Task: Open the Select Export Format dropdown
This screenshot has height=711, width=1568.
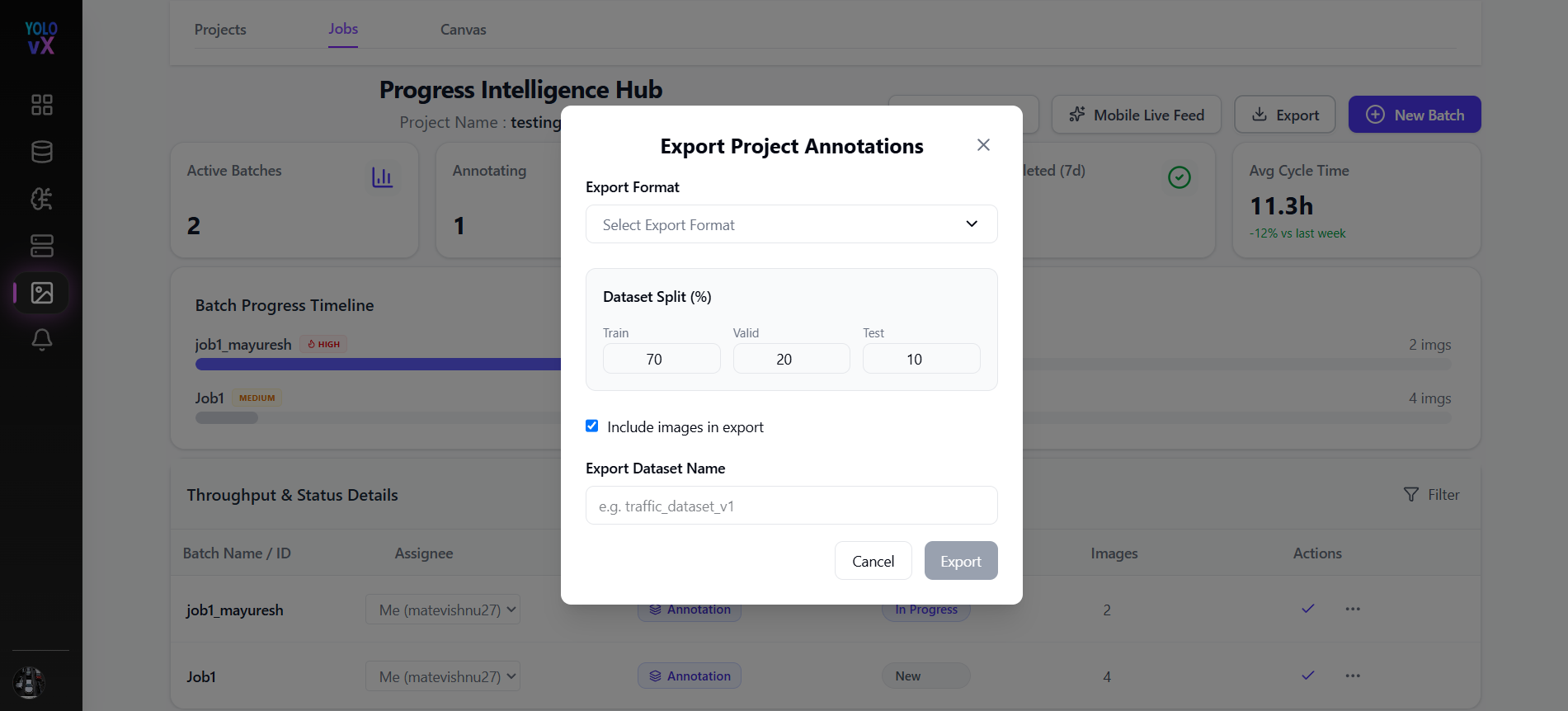Action: tap(792, 224)
